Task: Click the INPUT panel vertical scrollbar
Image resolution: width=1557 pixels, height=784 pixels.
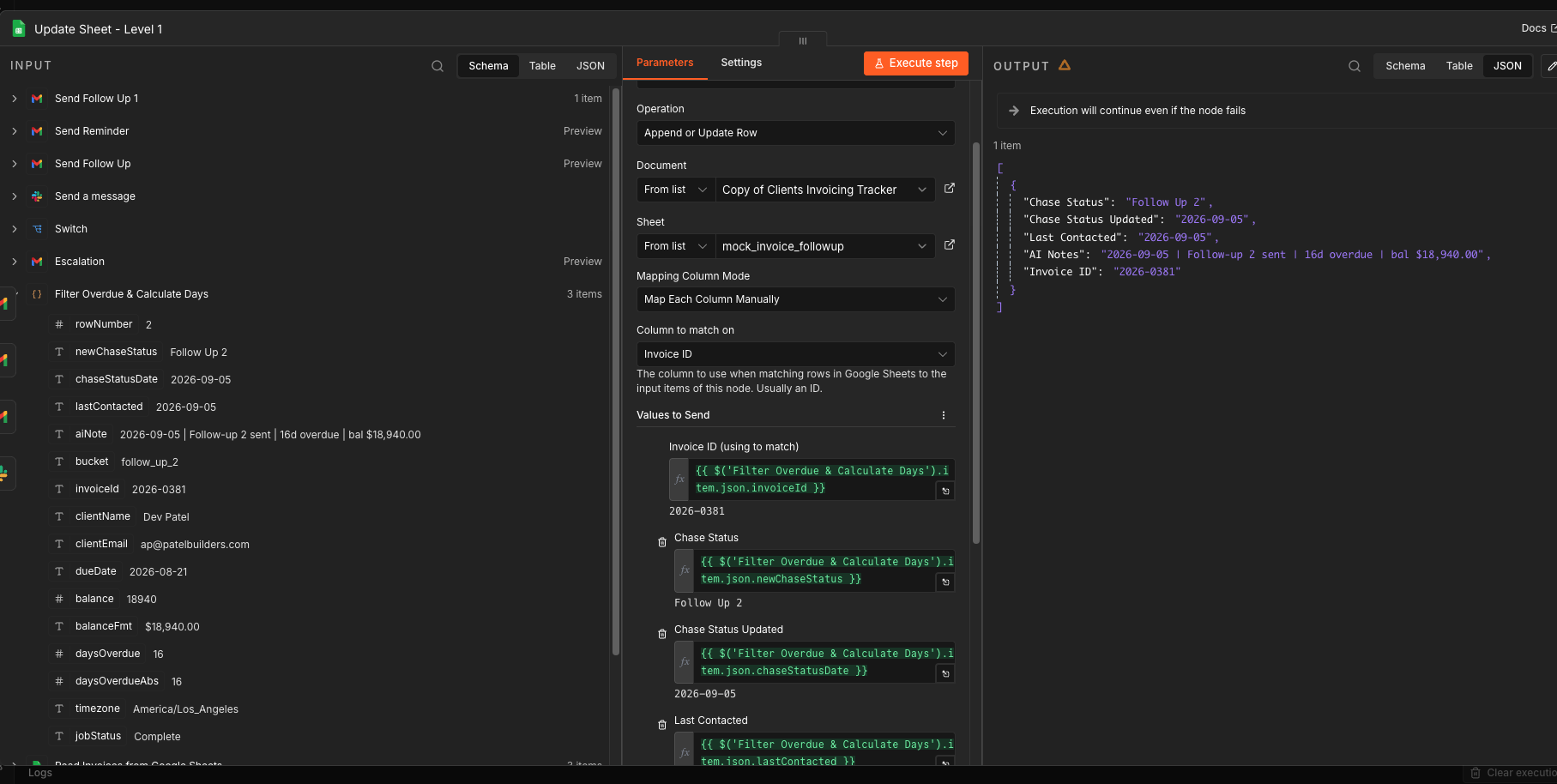Action: coord(615,371)
